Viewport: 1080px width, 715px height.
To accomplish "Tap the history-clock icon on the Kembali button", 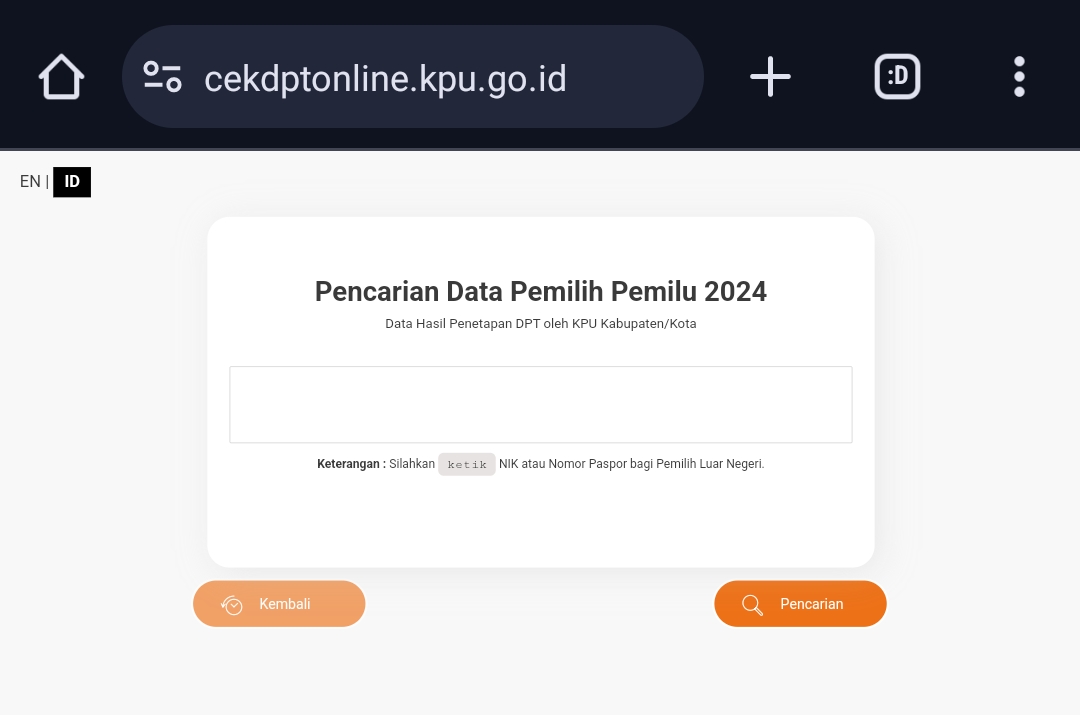I will click(231, 604).
